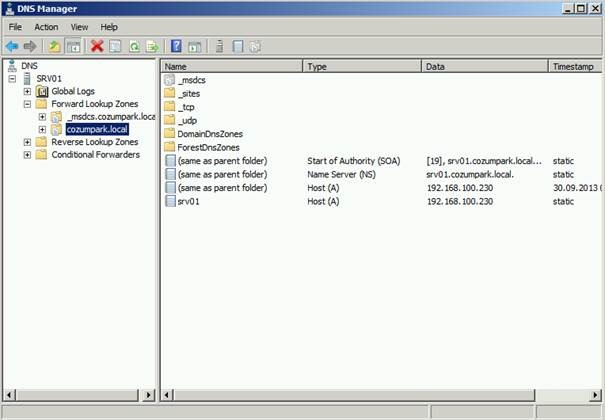Toggle Show/Hide Console Tree toolbar button

tap(73, 47)
